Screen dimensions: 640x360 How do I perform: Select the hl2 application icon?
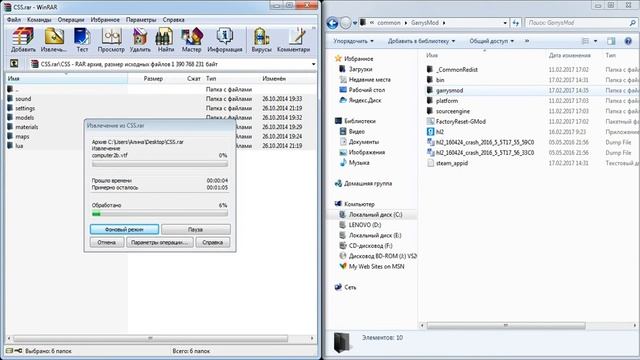pyautogui.click(x=430, y=132)
